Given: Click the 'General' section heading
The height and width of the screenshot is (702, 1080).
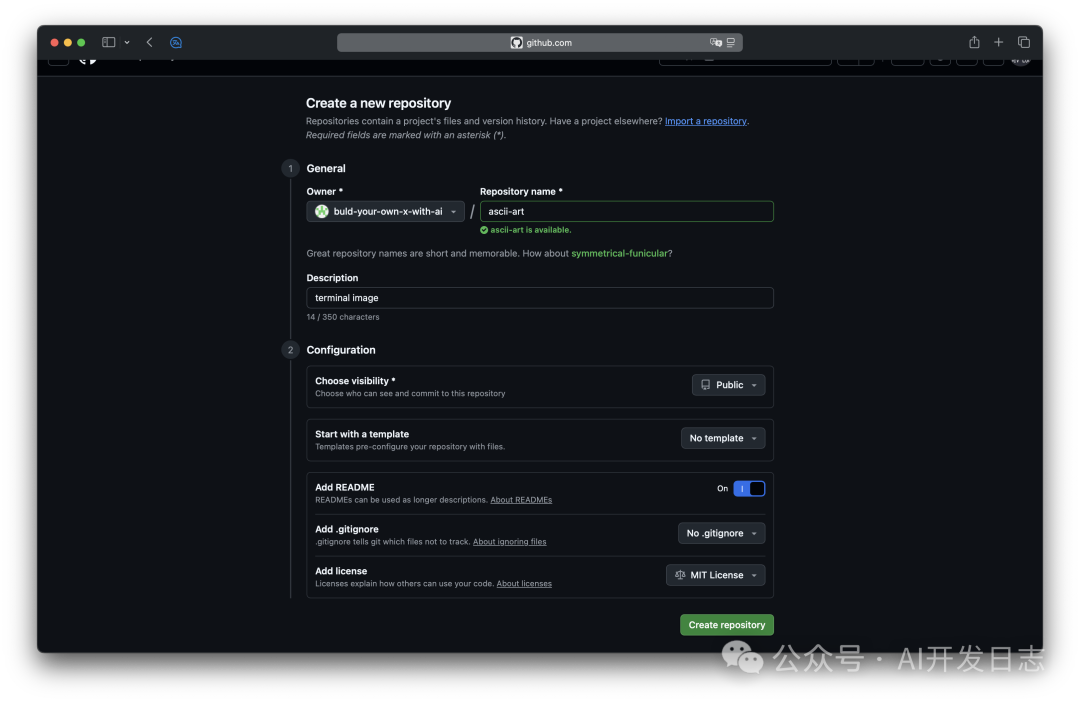Looking at the screenshot, I should click(x=326, y=169).
